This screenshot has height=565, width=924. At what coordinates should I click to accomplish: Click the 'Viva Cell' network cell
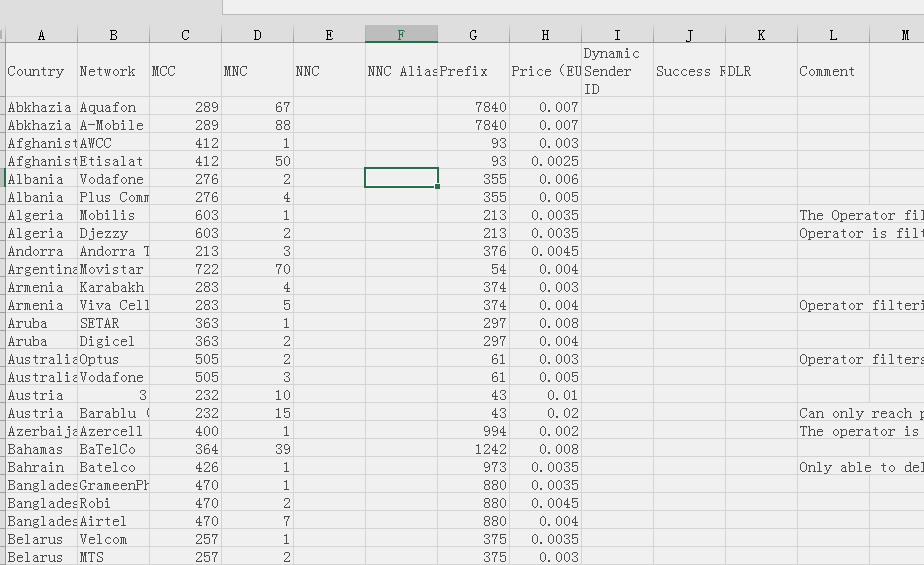[x=113, y=305]
